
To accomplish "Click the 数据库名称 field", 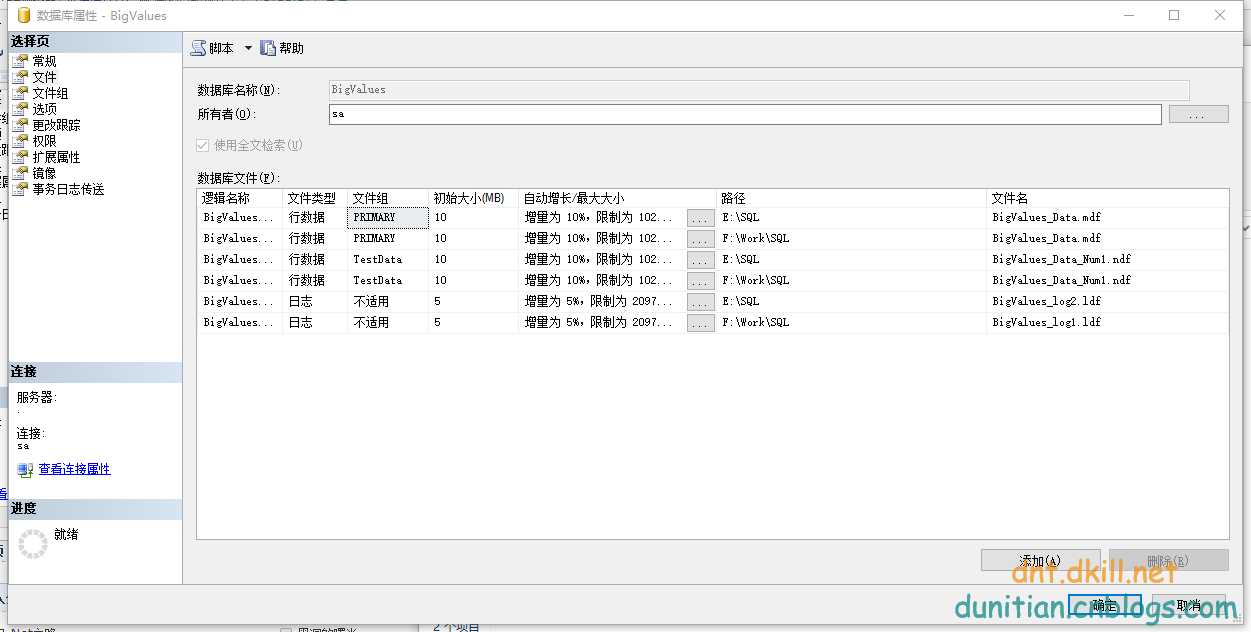I will (759, 89).
